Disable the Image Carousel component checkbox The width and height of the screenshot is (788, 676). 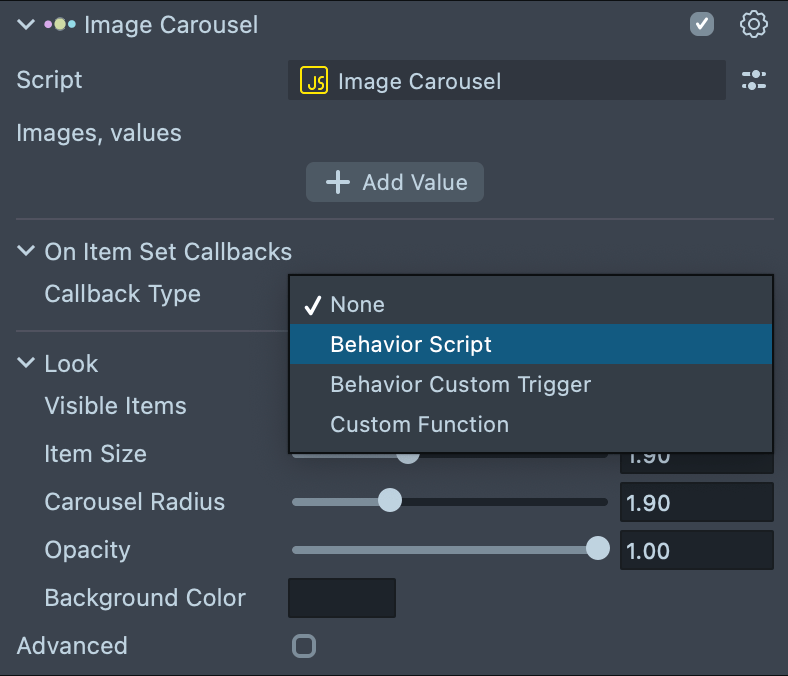(702, 24)
